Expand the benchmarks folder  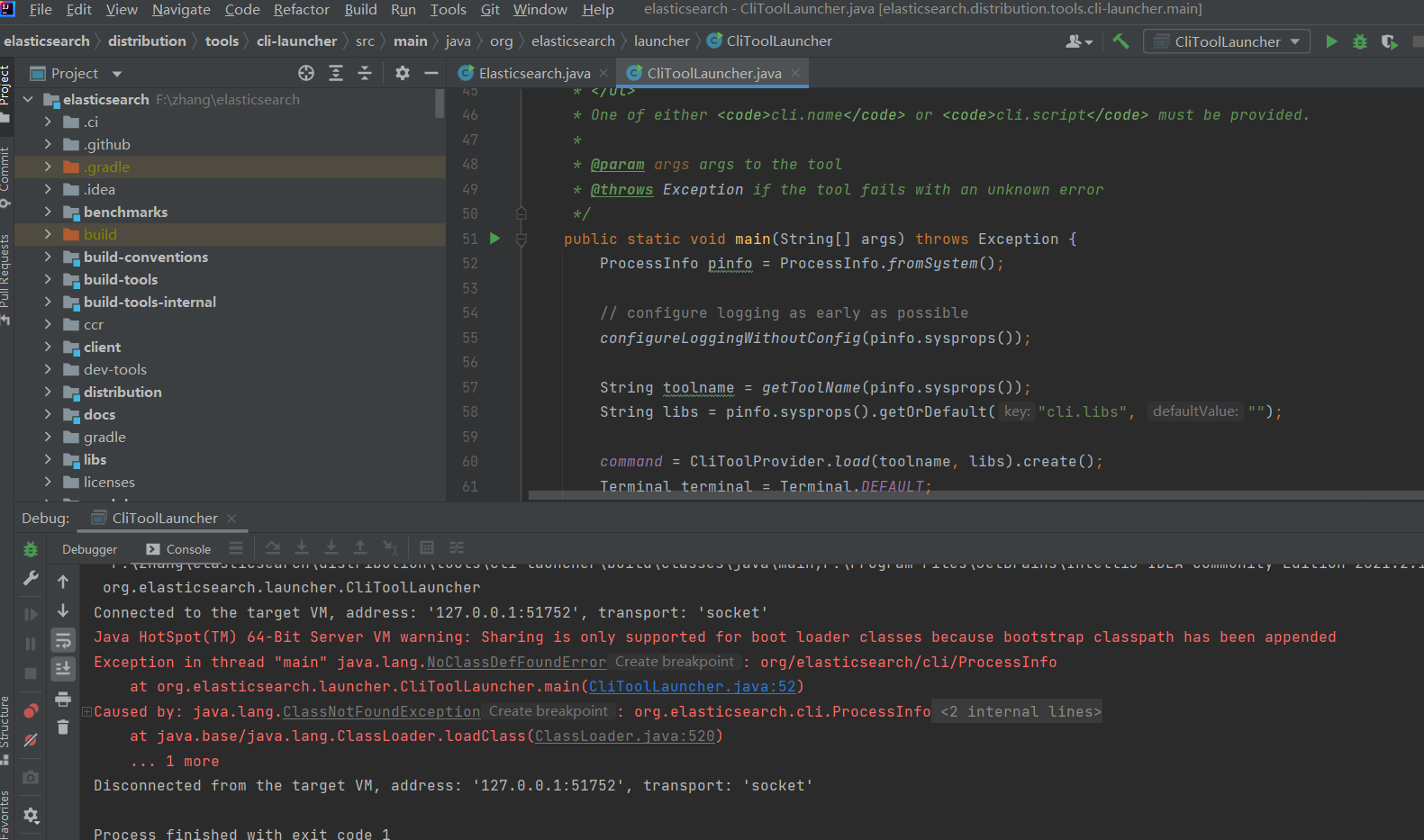[x=48, y=212]
